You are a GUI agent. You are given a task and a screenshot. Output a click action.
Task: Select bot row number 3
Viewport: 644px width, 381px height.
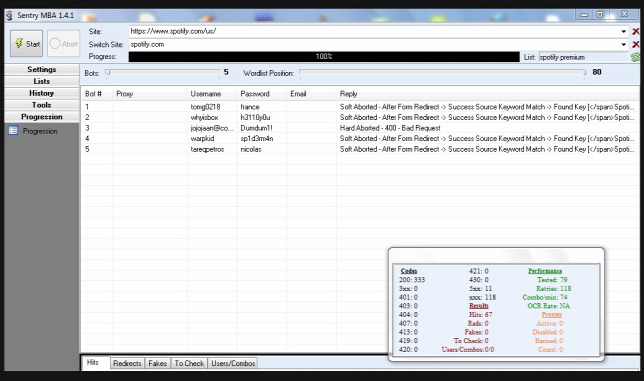[x=360, y=128]
